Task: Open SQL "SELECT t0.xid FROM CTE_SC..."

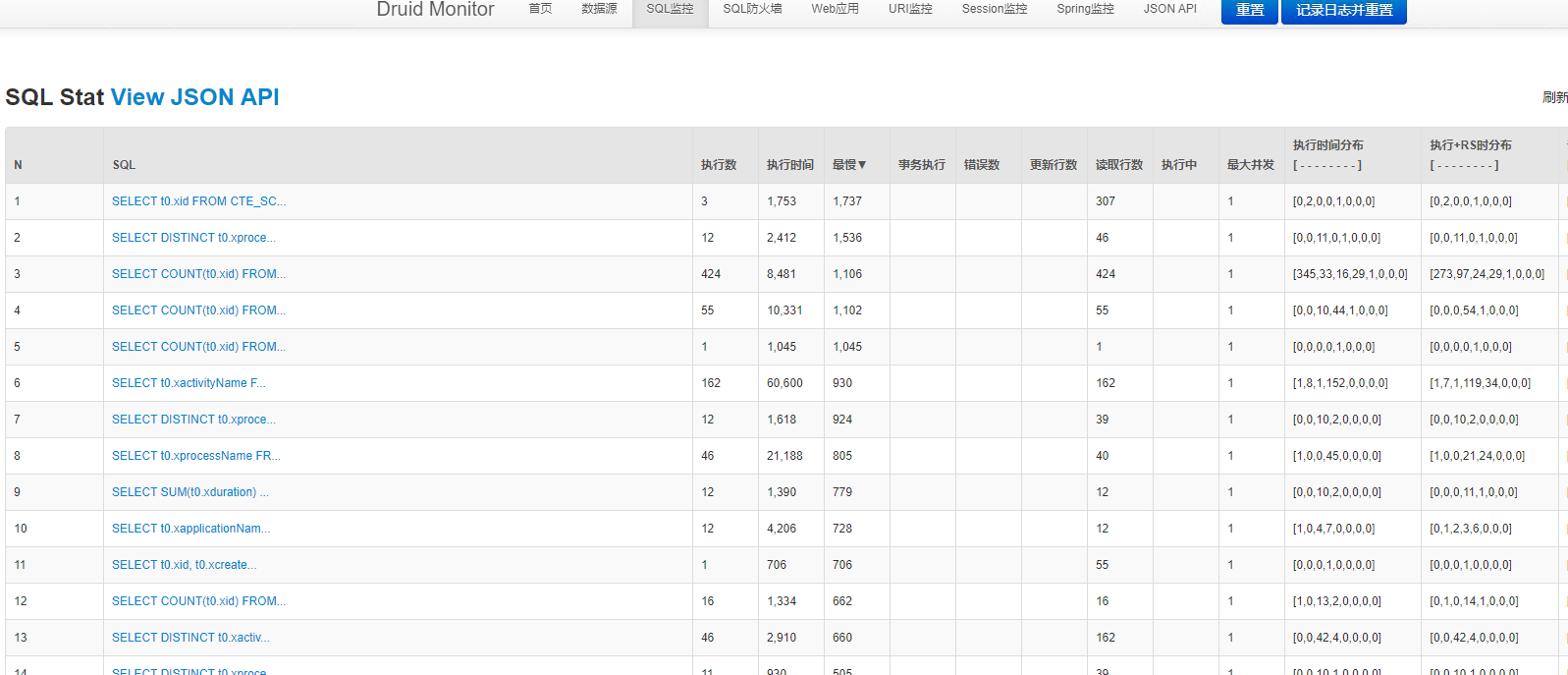Action: click(x=199, y=201)
